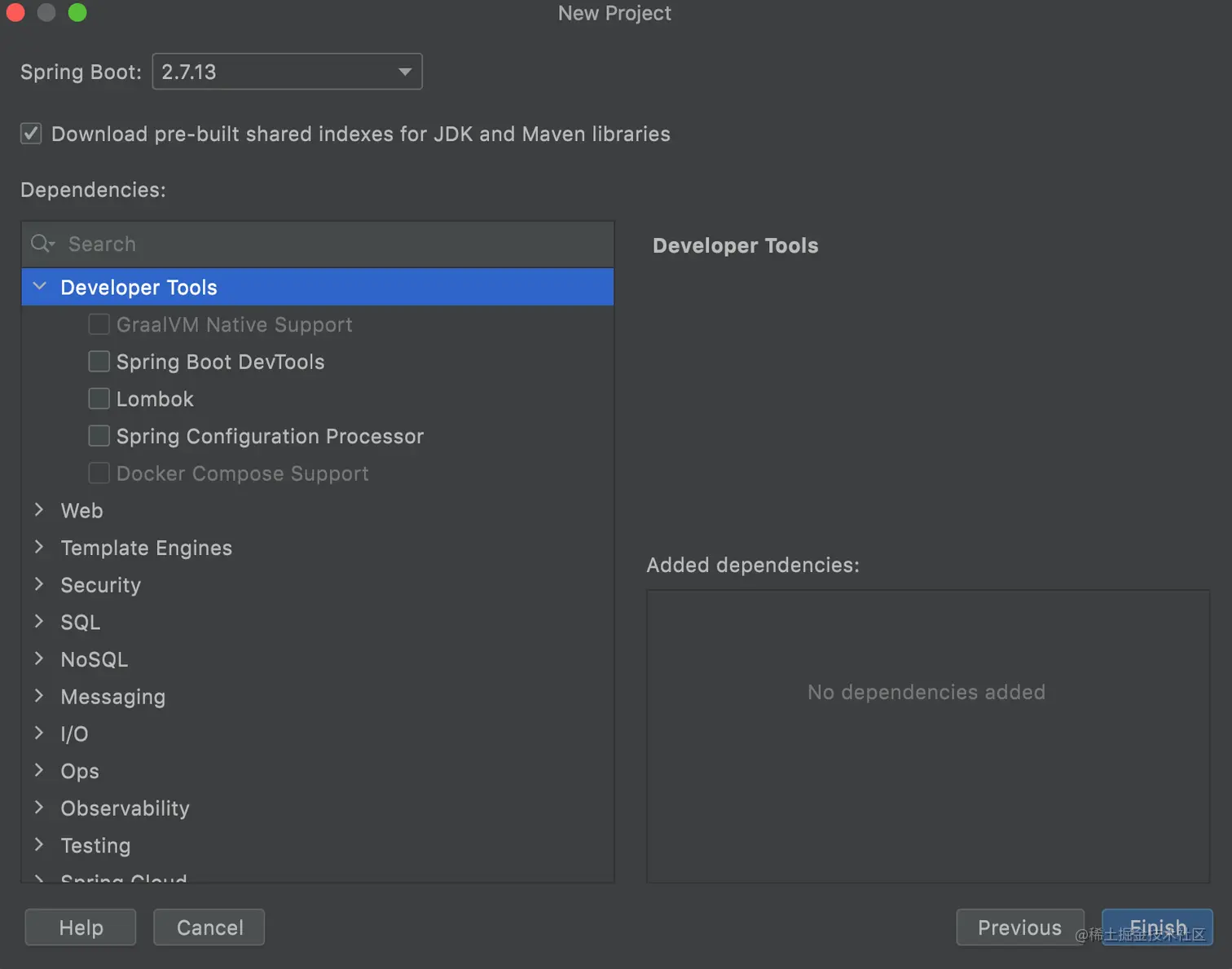Screen dimensions: 1232x969
Task: Go back with the Previous button
Action: click(1019, 927)
